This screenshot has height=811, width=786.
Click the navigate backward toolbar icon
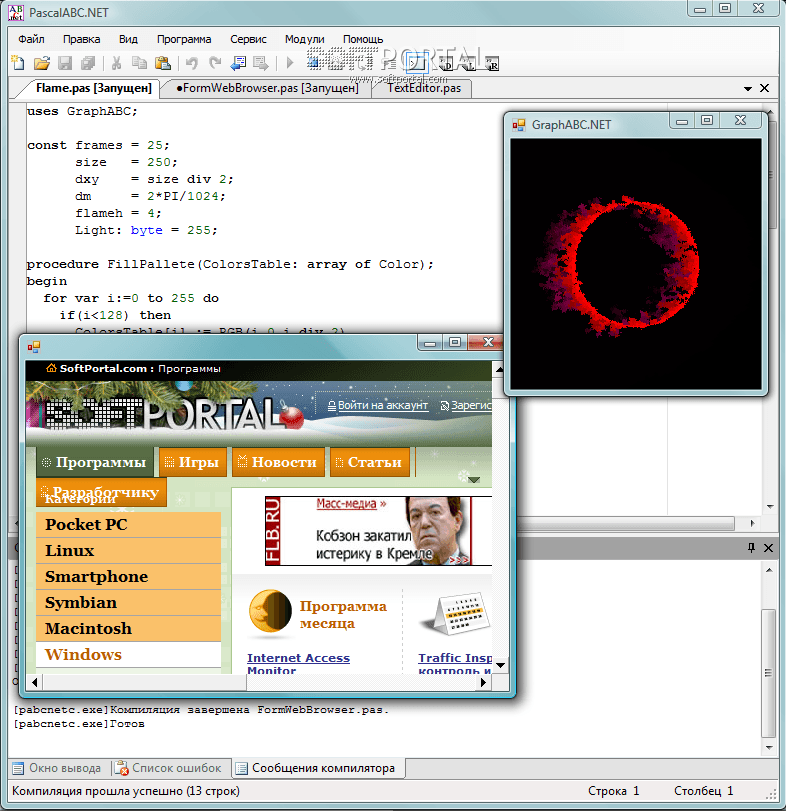pyautogui.click(x=238, y=63)
